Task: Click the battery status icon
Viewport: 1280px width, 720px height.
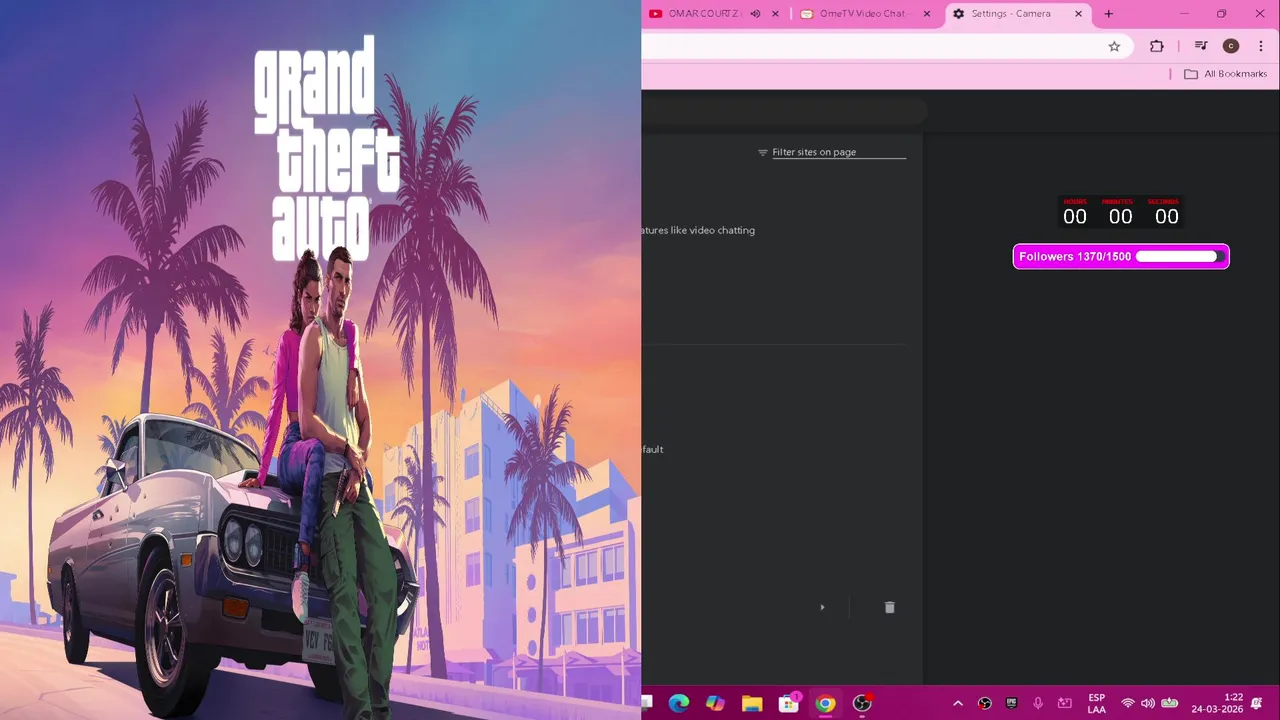Action: pos(1169,703)
